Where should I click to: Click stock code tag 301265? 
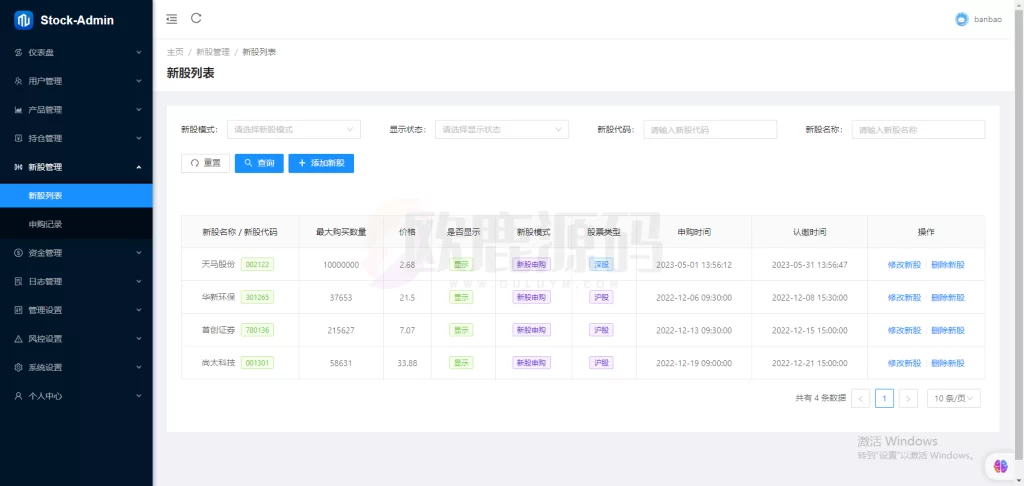pyautogui.click(x=257, y=297)
